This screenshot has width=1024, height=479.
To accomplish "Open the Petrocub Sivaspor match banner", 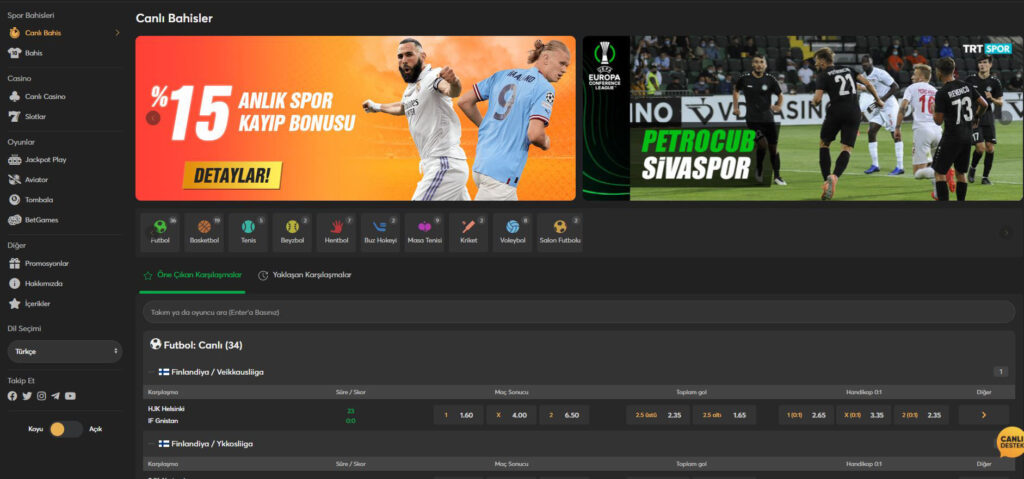I will coord(803,118).
